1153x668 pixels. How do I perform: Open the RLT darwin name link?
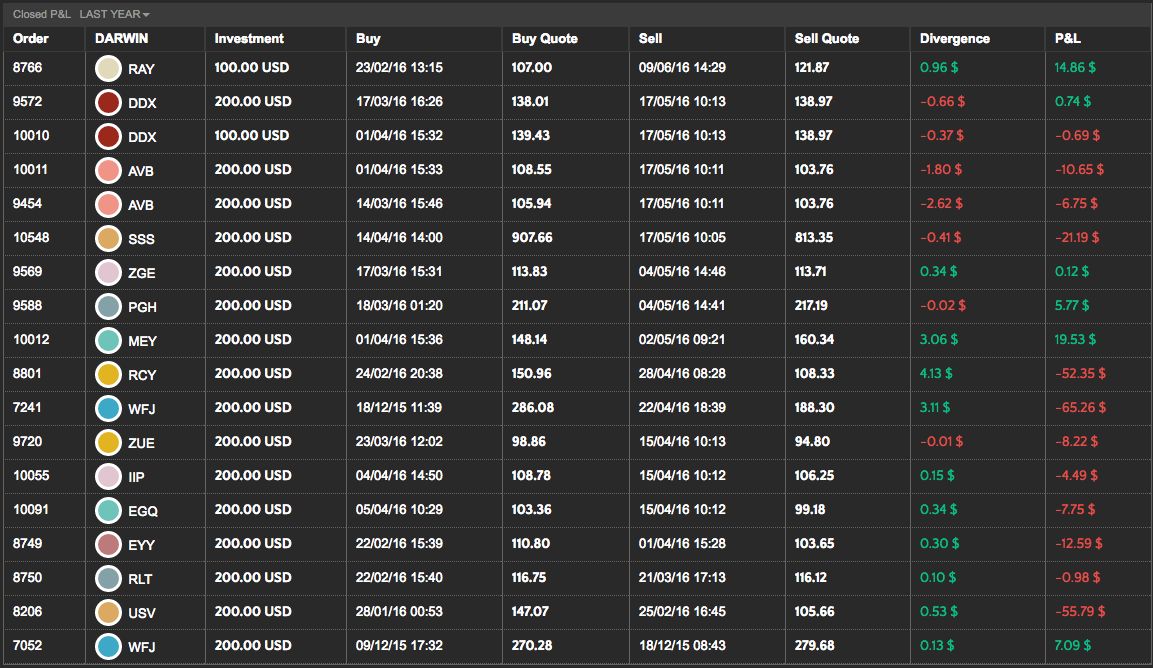pos(140,579)
